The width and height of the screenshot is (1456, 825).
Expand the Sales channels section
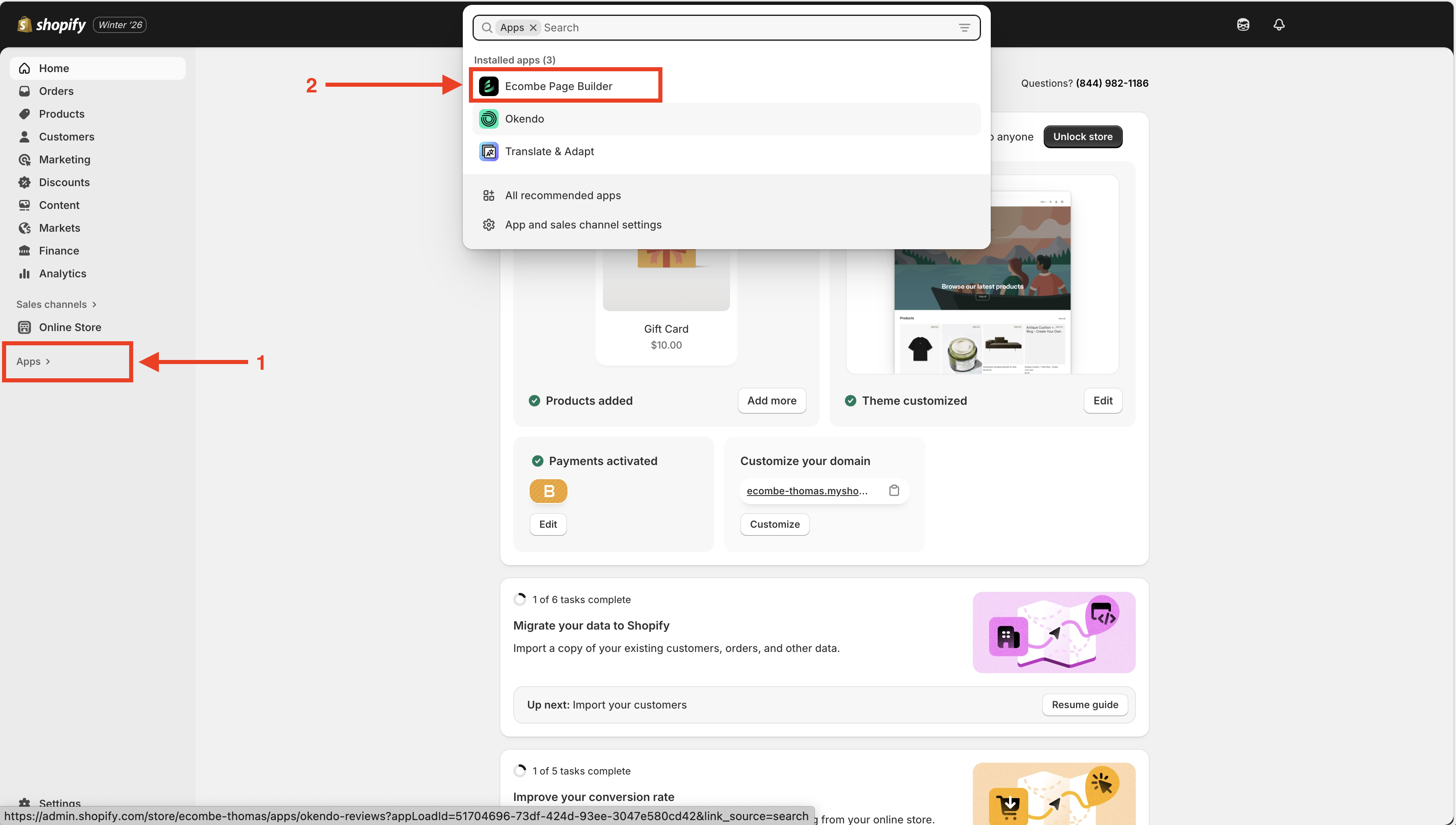(56, 304)
